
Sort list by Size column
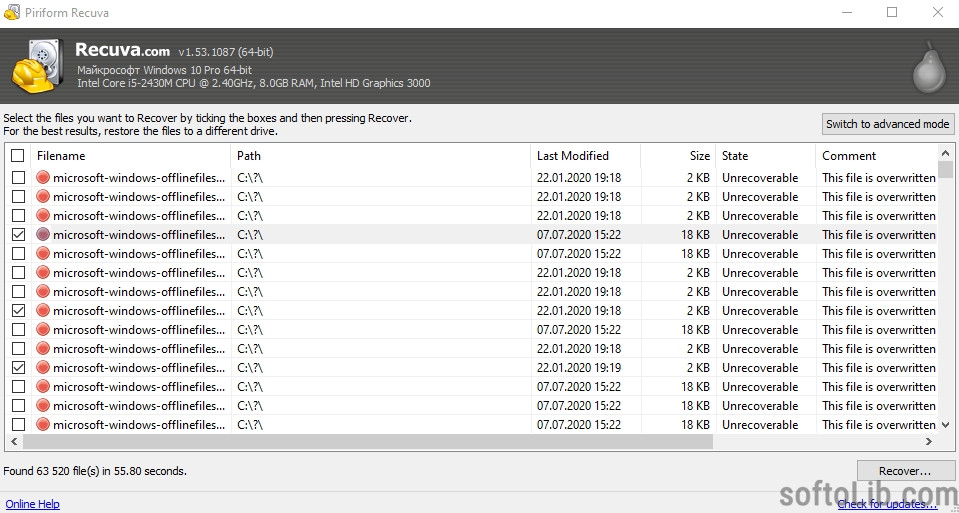click(678, 156)
